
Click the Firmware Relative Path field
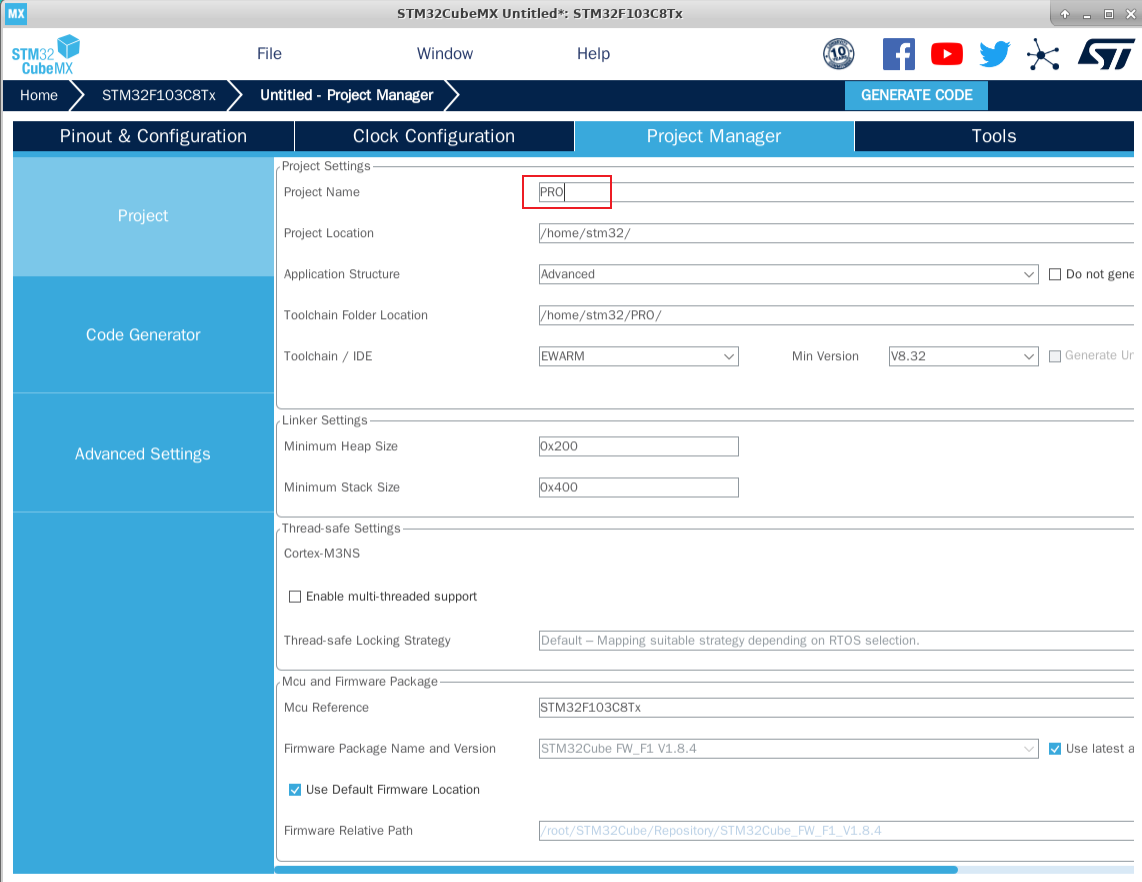(836, 831)
